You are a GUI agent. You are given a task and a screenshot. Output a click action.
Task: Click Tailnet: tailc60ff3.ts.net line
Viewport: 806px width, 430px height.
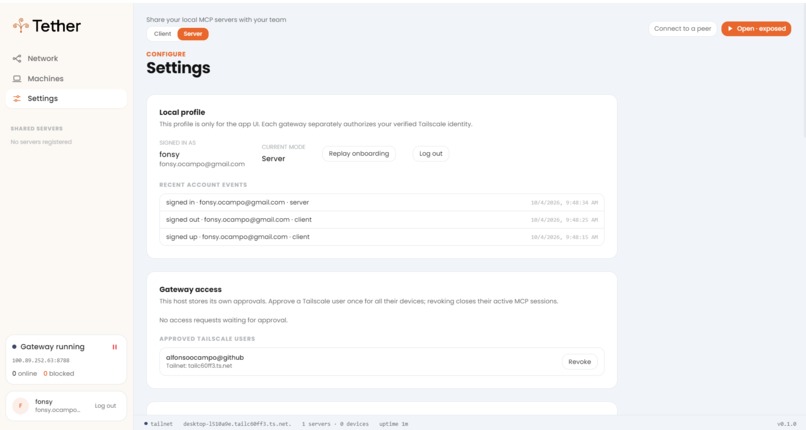[x=199, y=366]
